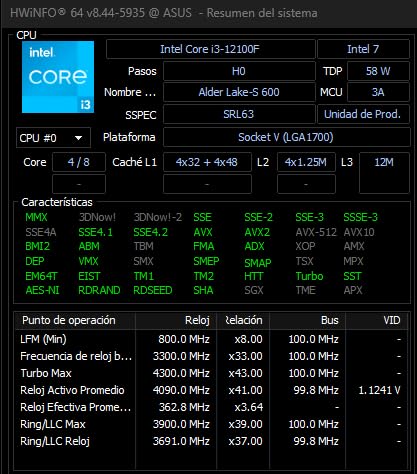The width and height of the screenshot is (417, 474).
Task: Click the SRL63 SSPEC value
Action: 239,114
